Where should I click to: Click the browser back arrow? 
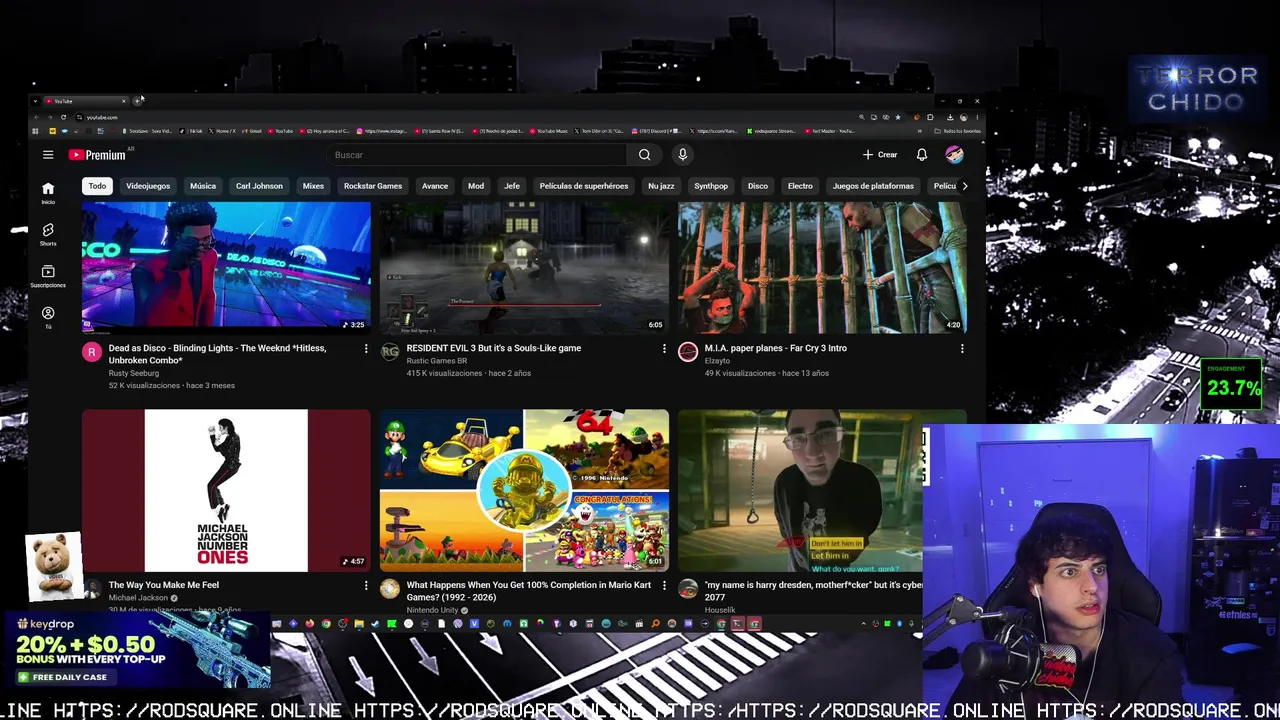[x=36, y=117]
